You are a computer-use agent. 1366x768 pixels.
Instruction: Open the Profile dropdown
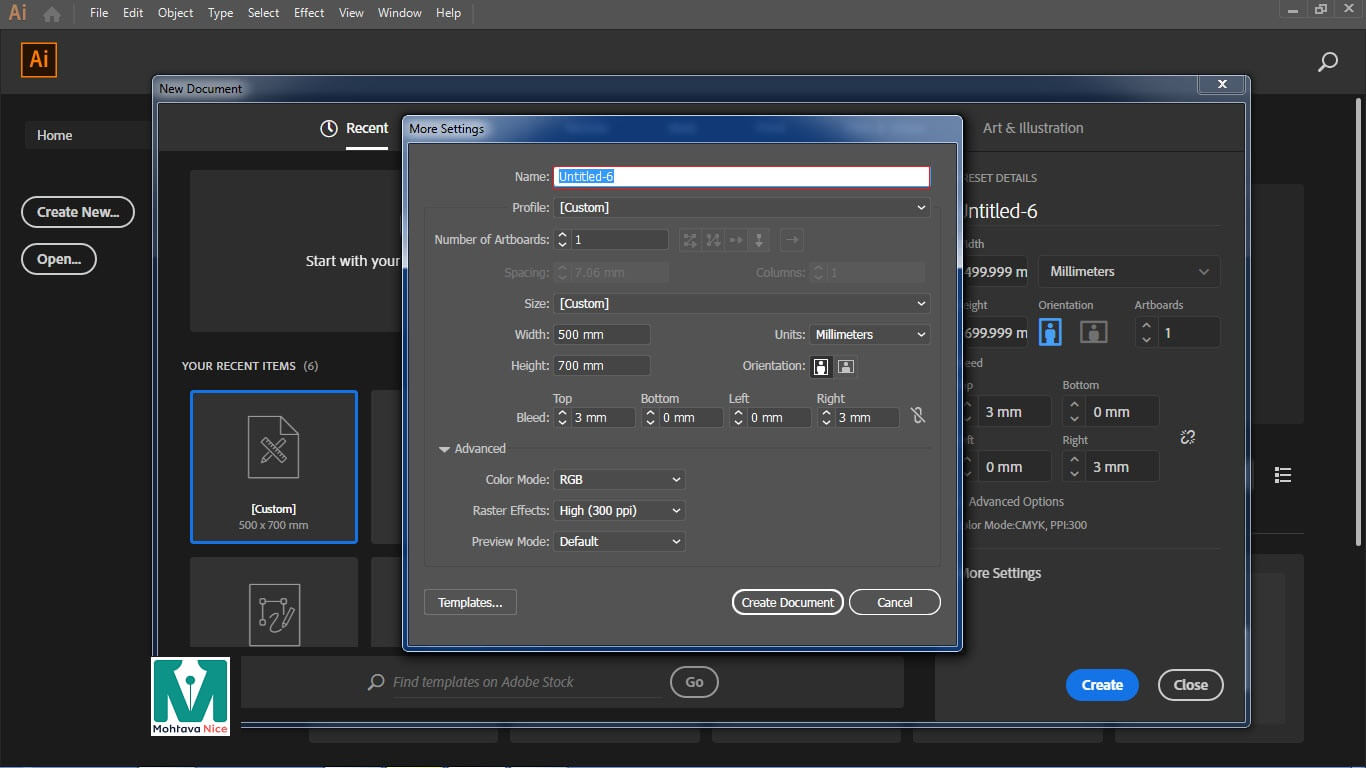pyautogui.click(x=741, y=208)
